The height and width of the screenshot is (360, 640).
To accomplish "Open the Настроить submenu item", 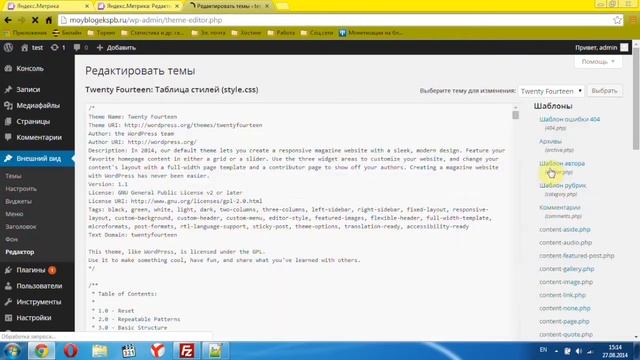I will click(x=21, y=189).
